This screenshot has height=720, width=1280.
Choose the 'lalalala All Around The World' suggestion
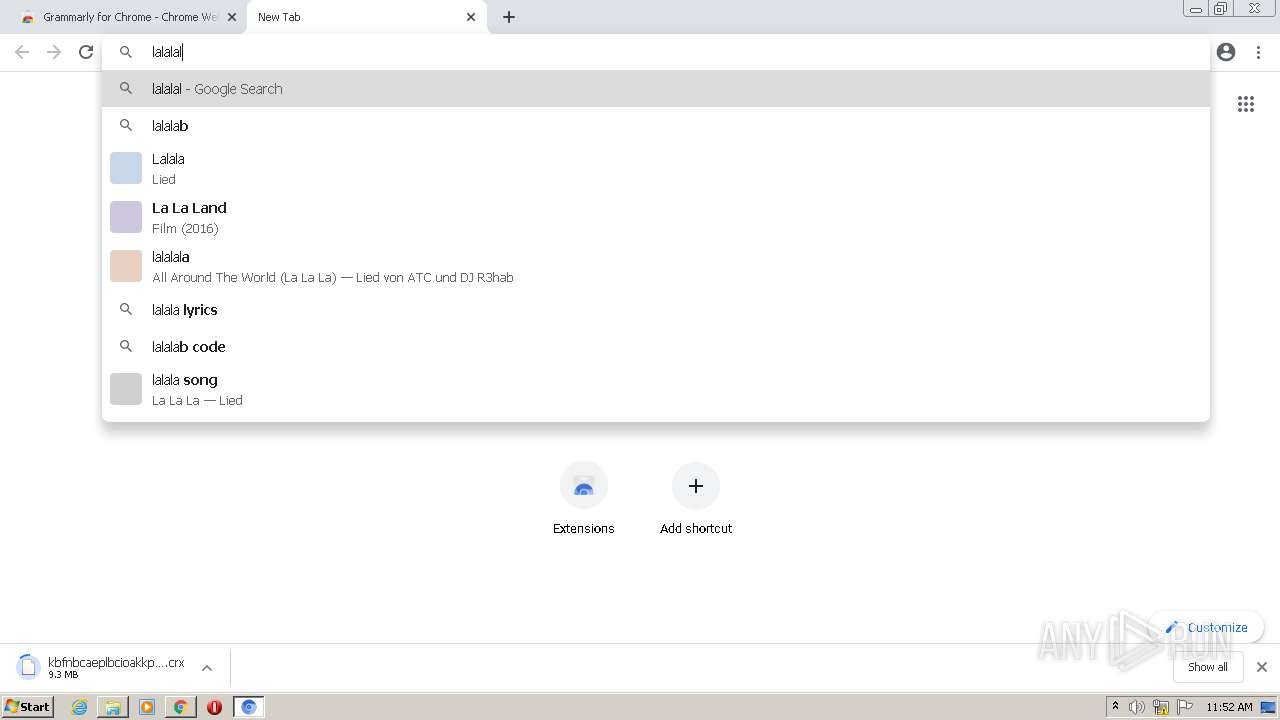click(656, 266)
